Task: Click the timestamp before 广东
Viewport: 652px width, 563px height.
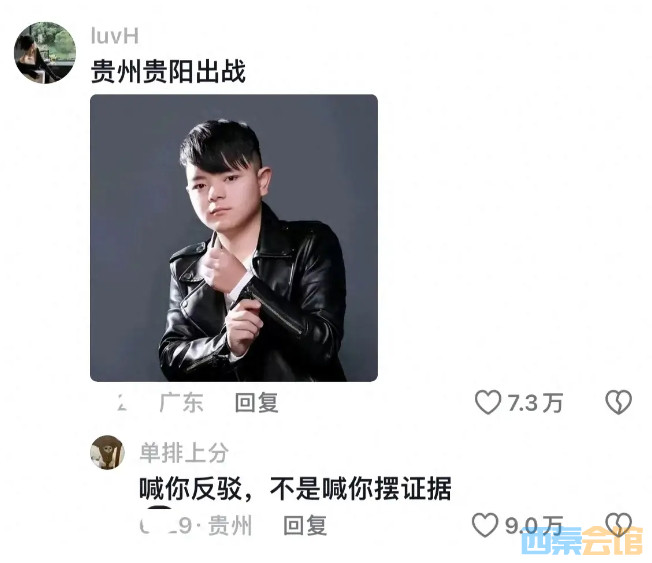Action: click(121, 402)
